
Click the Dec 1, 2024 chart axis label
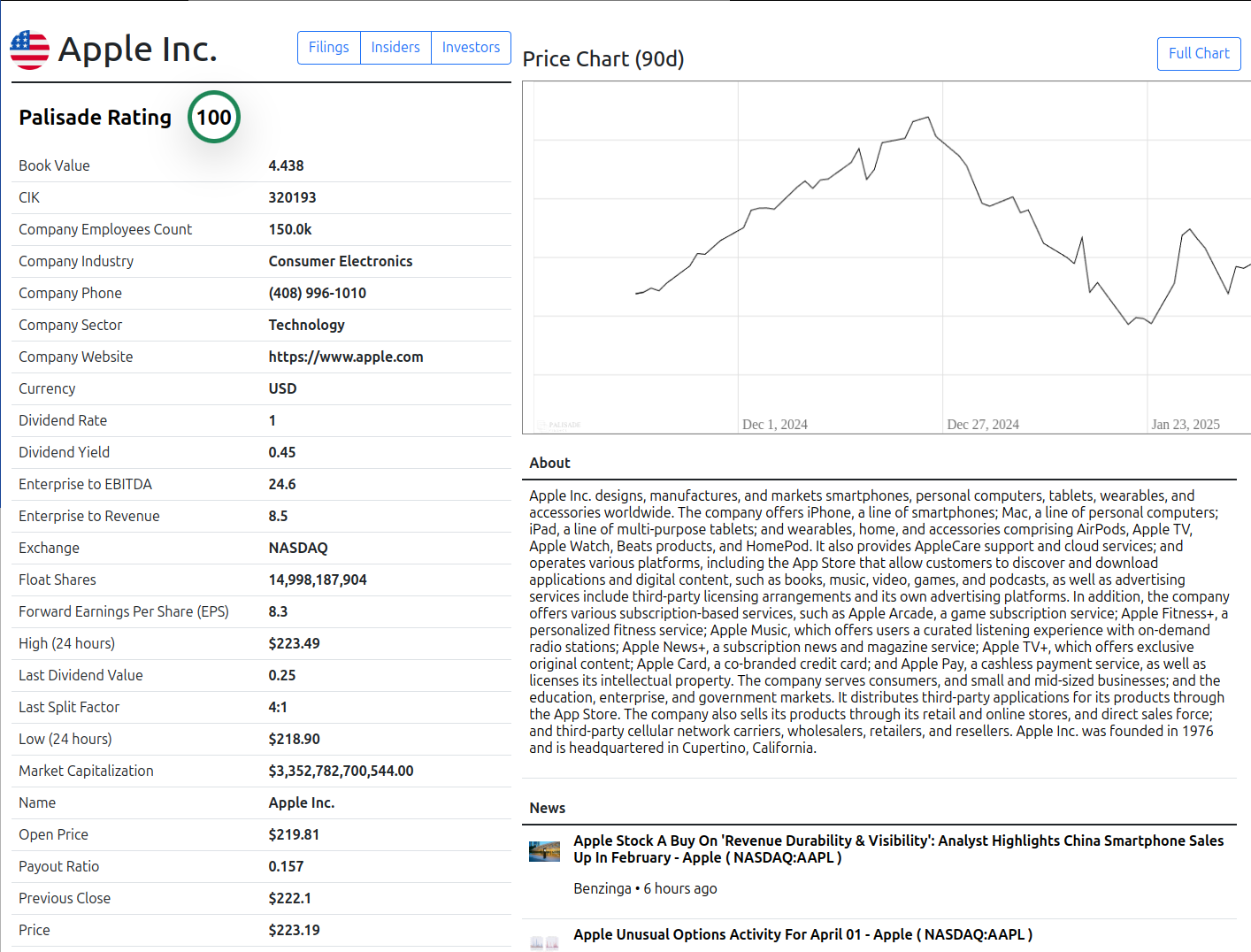pyautogui.click(x=775, y=425)
